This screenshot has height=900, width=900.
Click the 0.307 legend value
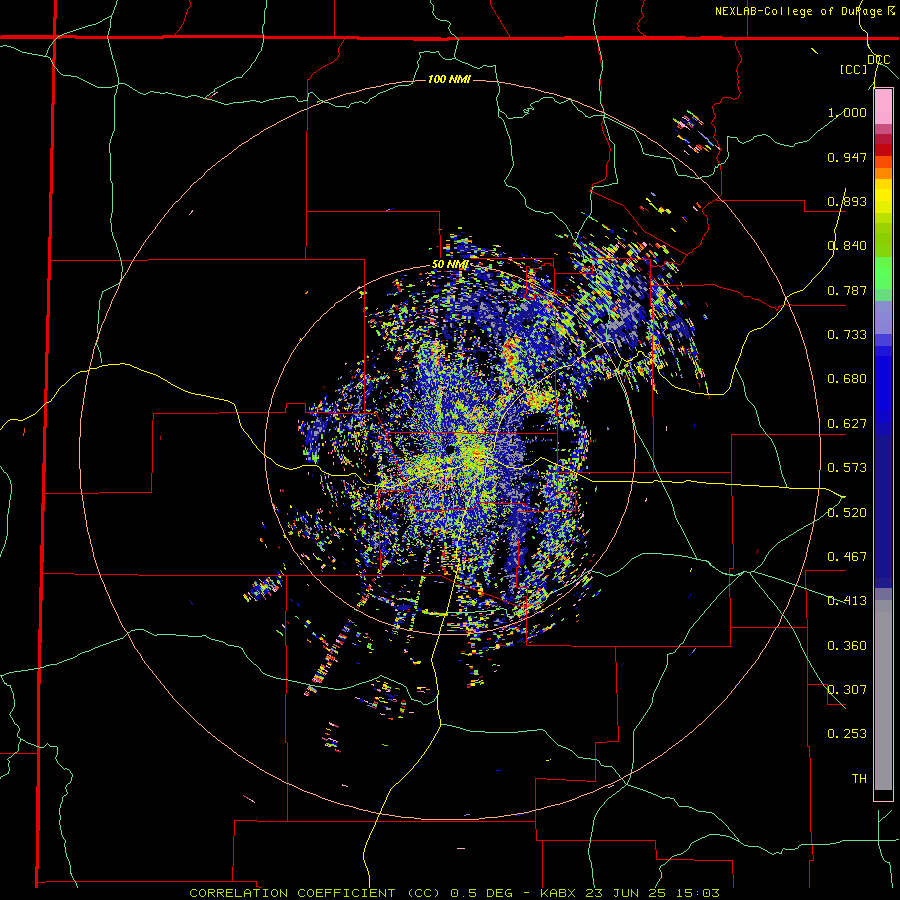click(x=847, y=690)
